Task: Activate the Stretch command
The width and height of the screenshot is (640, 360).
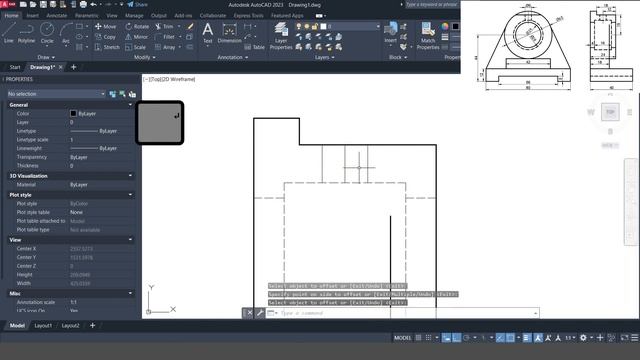Action: coord(107,47)
